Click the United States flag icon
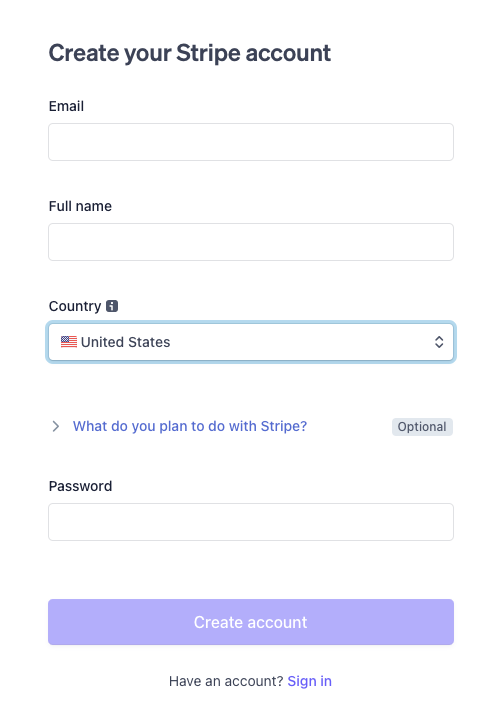This screenshot has height=722, width=504. pyautogui.click(x=69, y=342)
